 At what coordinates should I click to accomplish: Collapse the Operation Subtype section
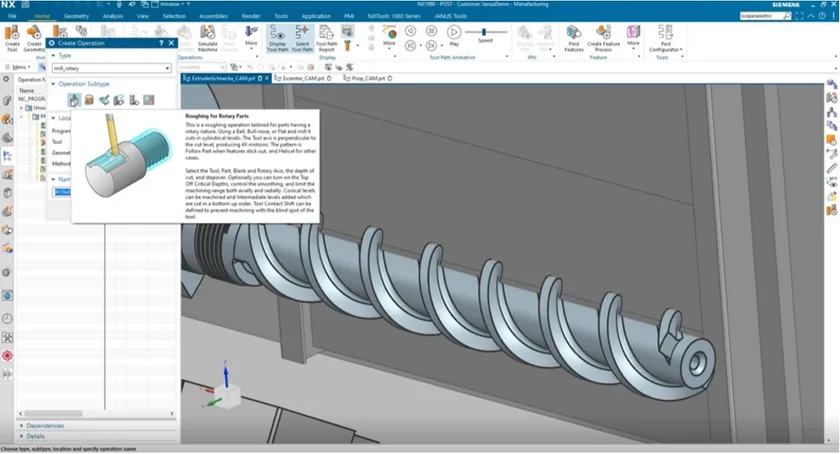click(x=53, y=84)
